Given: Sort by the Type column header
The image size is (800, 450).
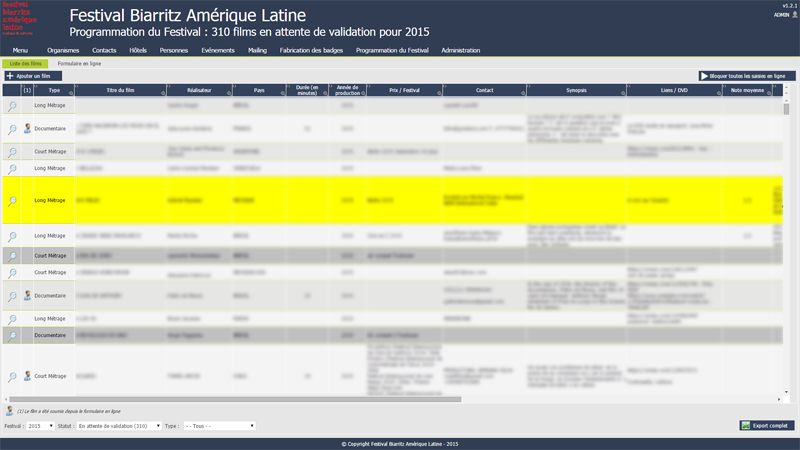Looking at the screenshot, I should (54, 90).
